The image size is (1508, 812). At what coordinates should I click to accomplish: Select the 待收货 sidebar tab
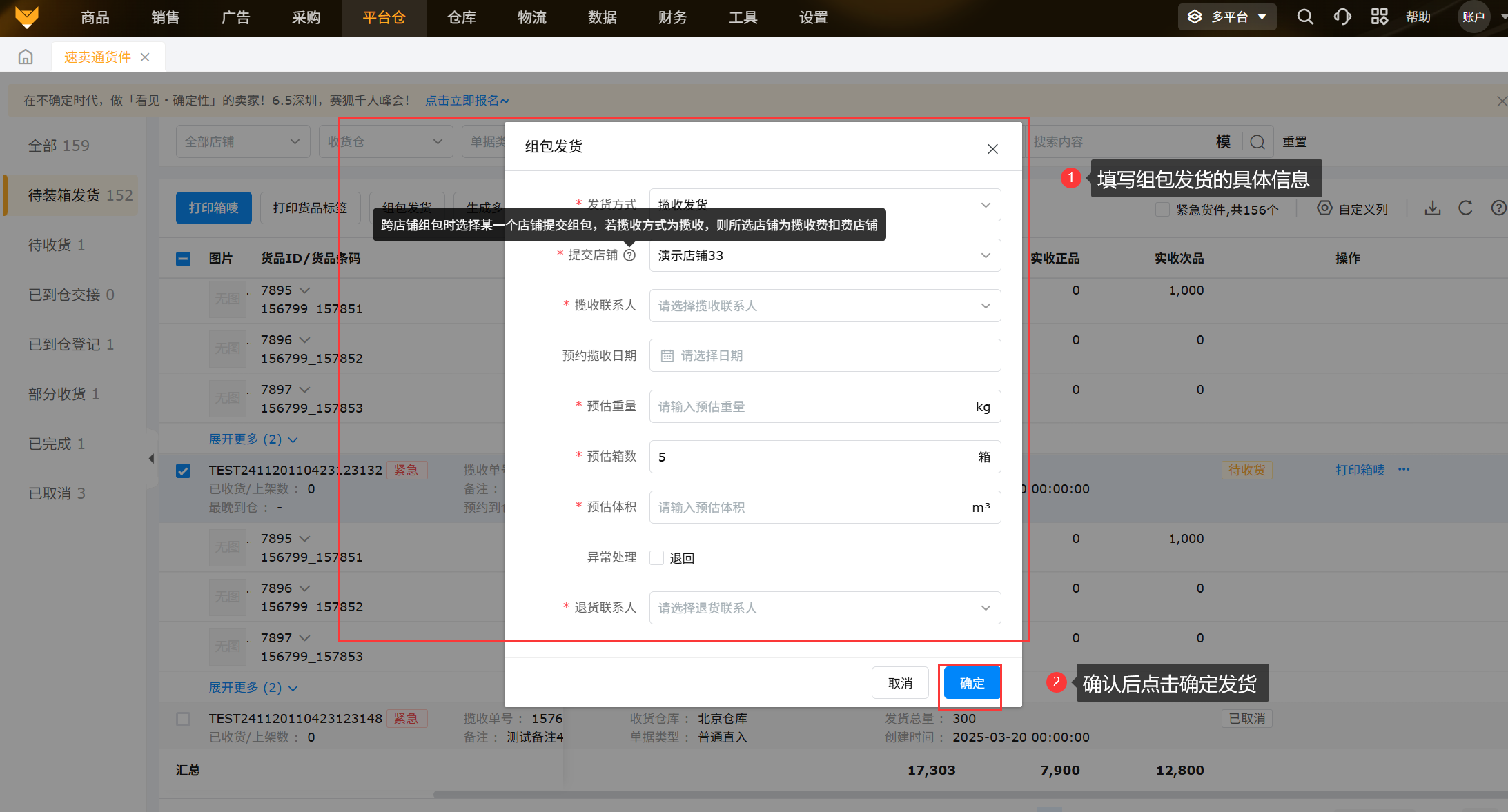pyautogui.click(x=57, y=245)
